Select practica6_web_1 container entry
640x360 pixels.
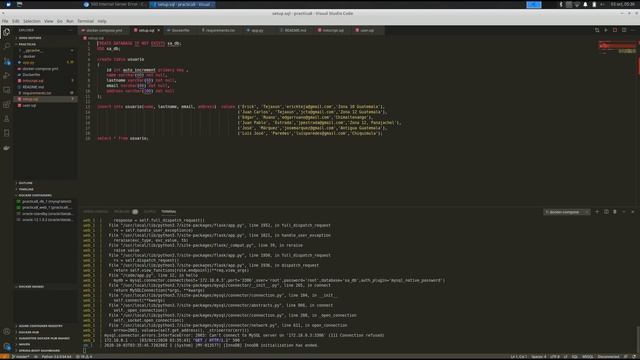tap(46, 208)
